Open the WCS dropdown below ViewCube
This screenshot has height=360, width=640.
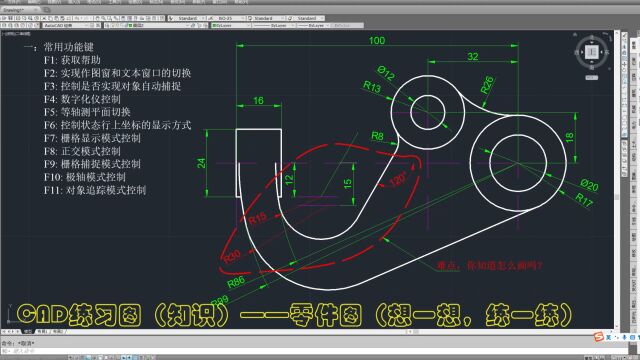(x=591, y=78)
